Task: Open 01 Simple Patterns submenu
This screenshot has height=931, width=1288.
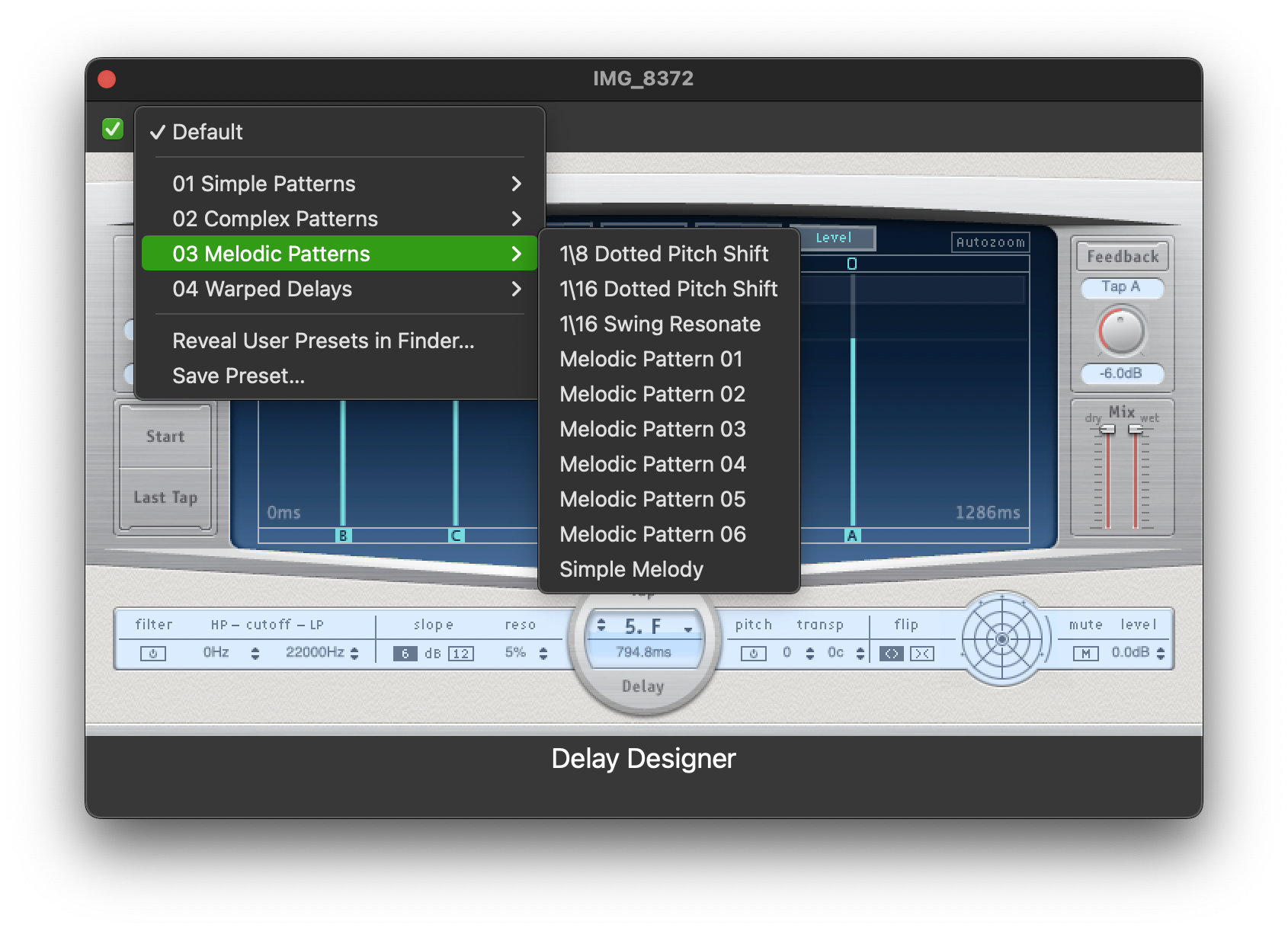Action: click(x=340, y=184)
